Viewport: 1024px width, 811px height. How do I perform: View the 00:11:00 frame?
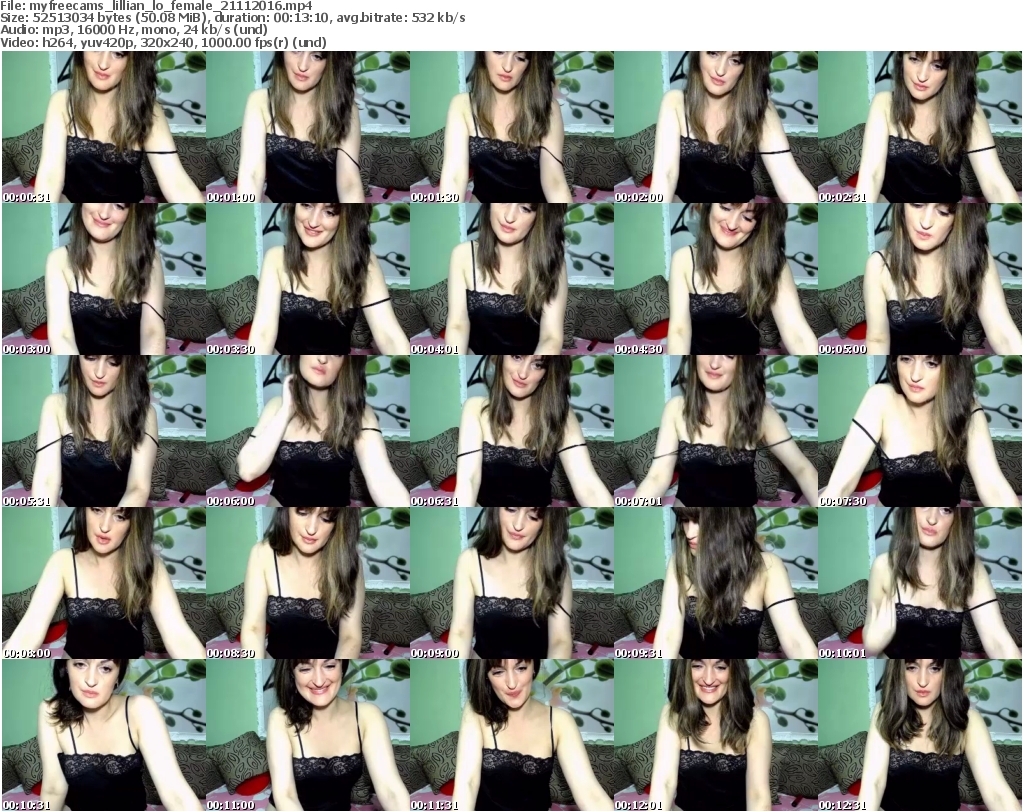click(308, 735)
